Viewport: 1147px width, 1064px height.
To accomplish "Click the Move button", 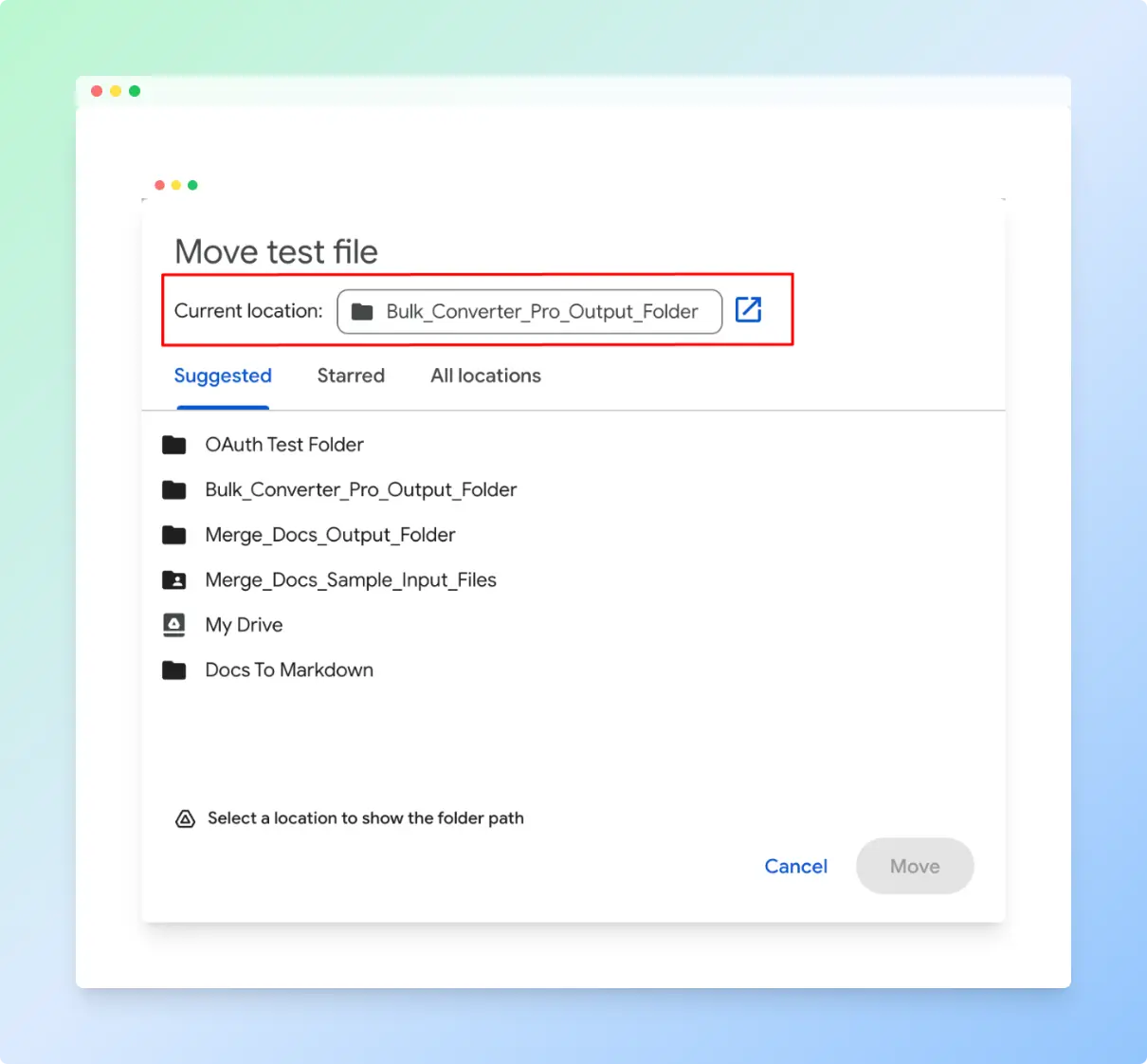I will pos(915,866).
